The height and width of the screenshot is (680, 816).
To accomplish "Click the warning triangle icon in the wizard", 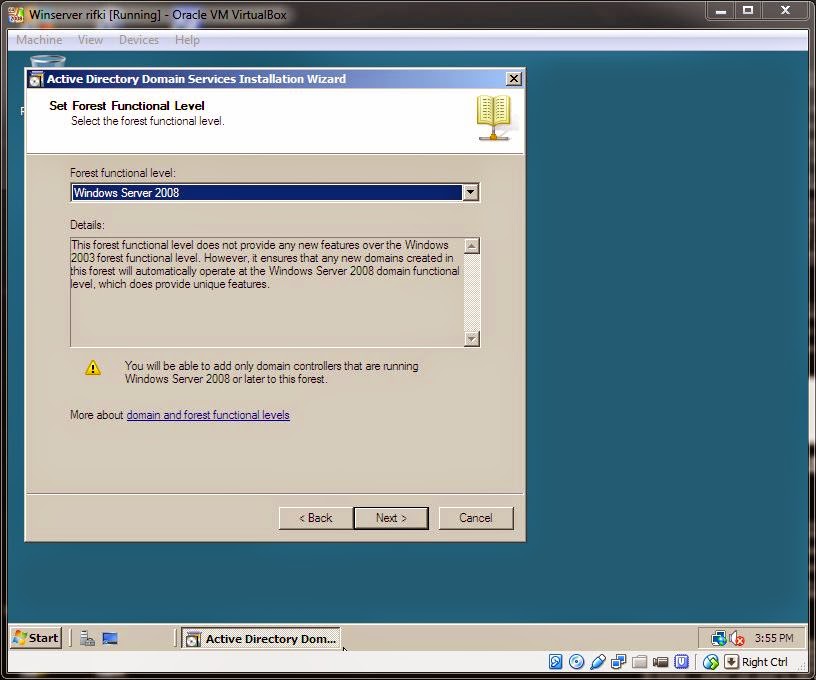I will tap(93, 367).
